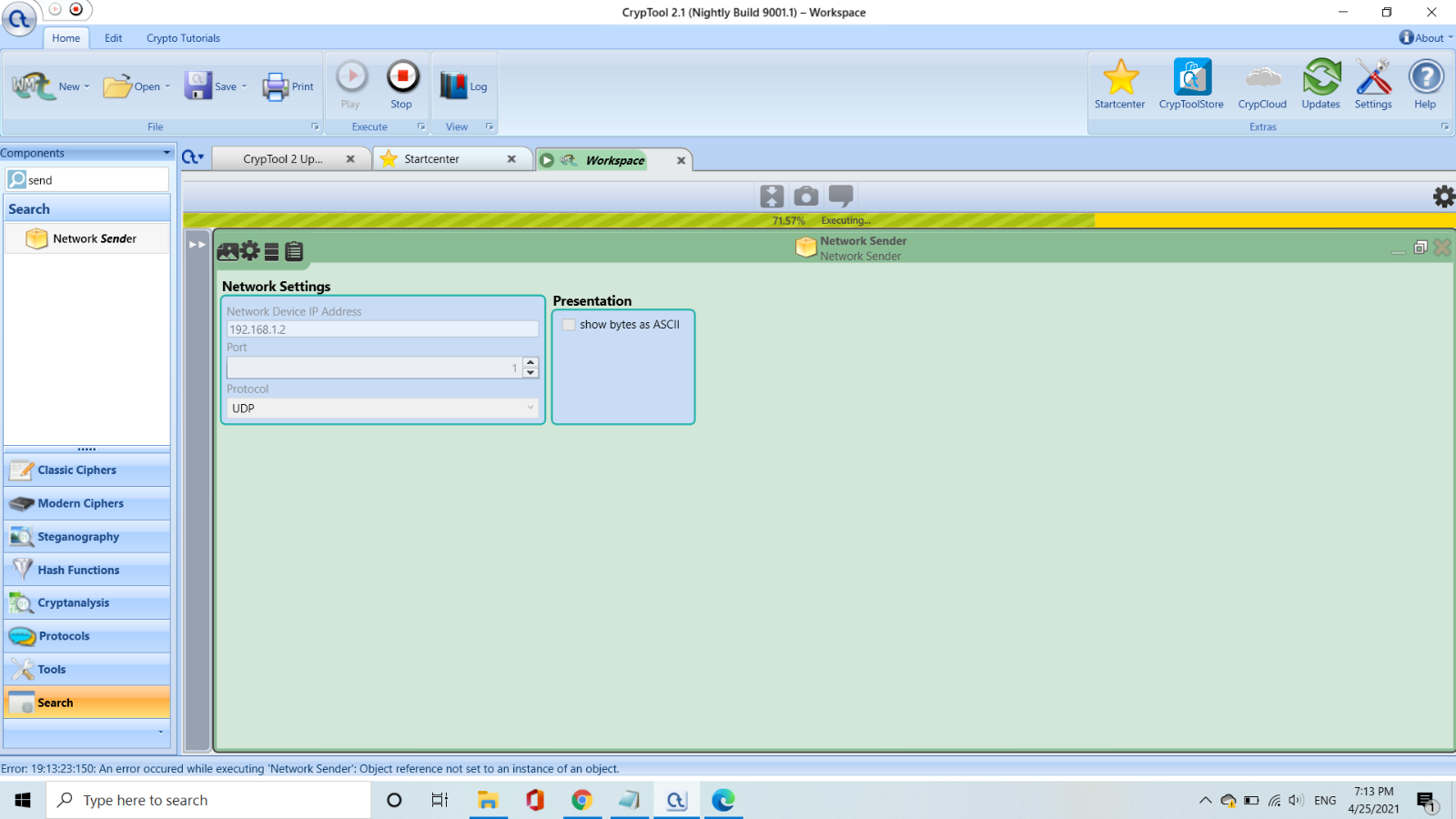The width and height of the screenshot is (1456, 819).
Task: Open Help
Action: 1426,85
